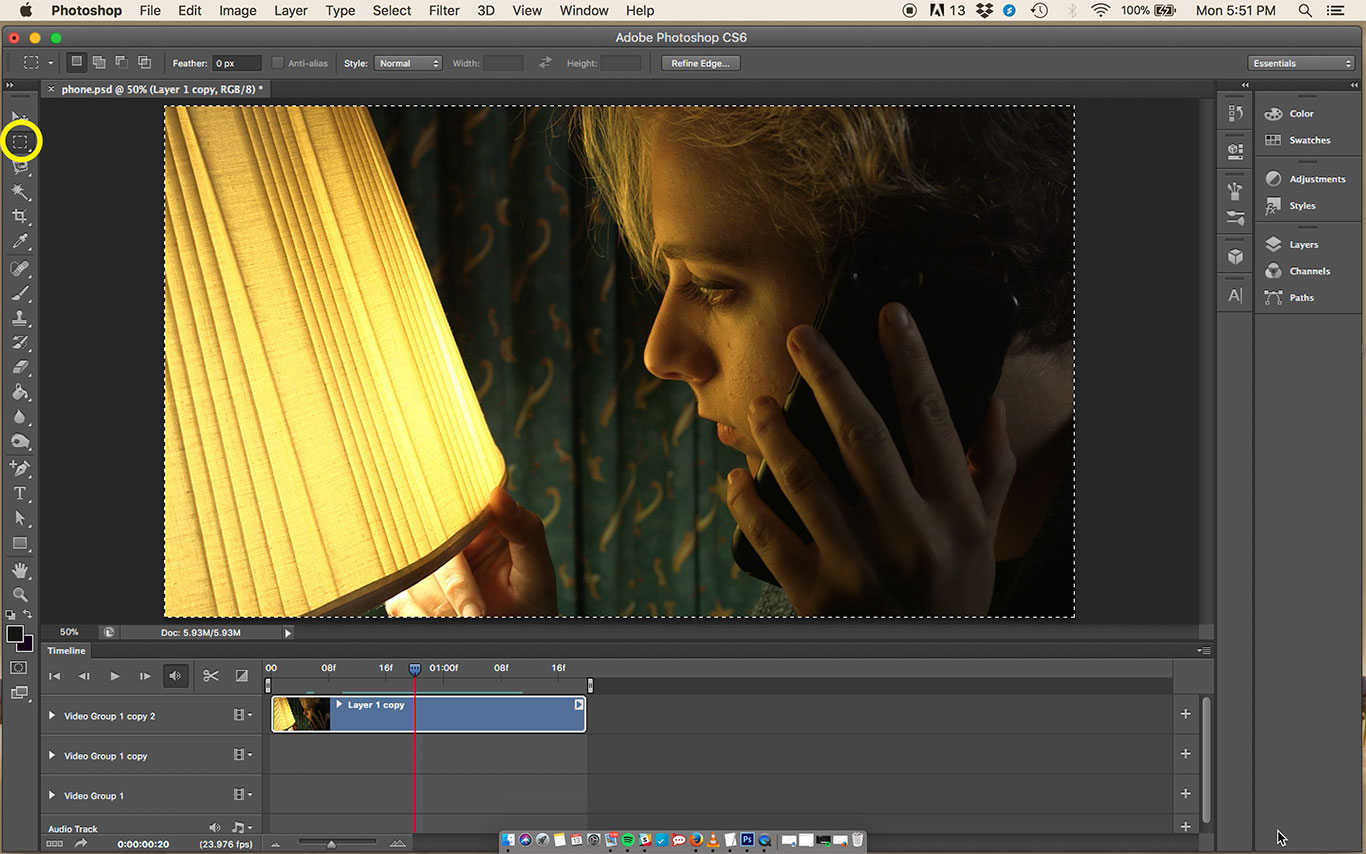Open the Doc size status arrow menu
The height and width of the screenshot is (854, 1366).
pyautogui.click(x=288, y=632)
